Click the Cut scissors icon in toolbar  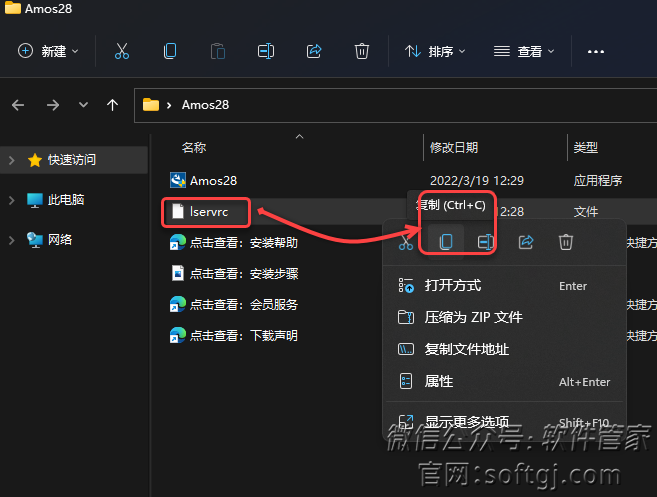[x=122, y=51]
